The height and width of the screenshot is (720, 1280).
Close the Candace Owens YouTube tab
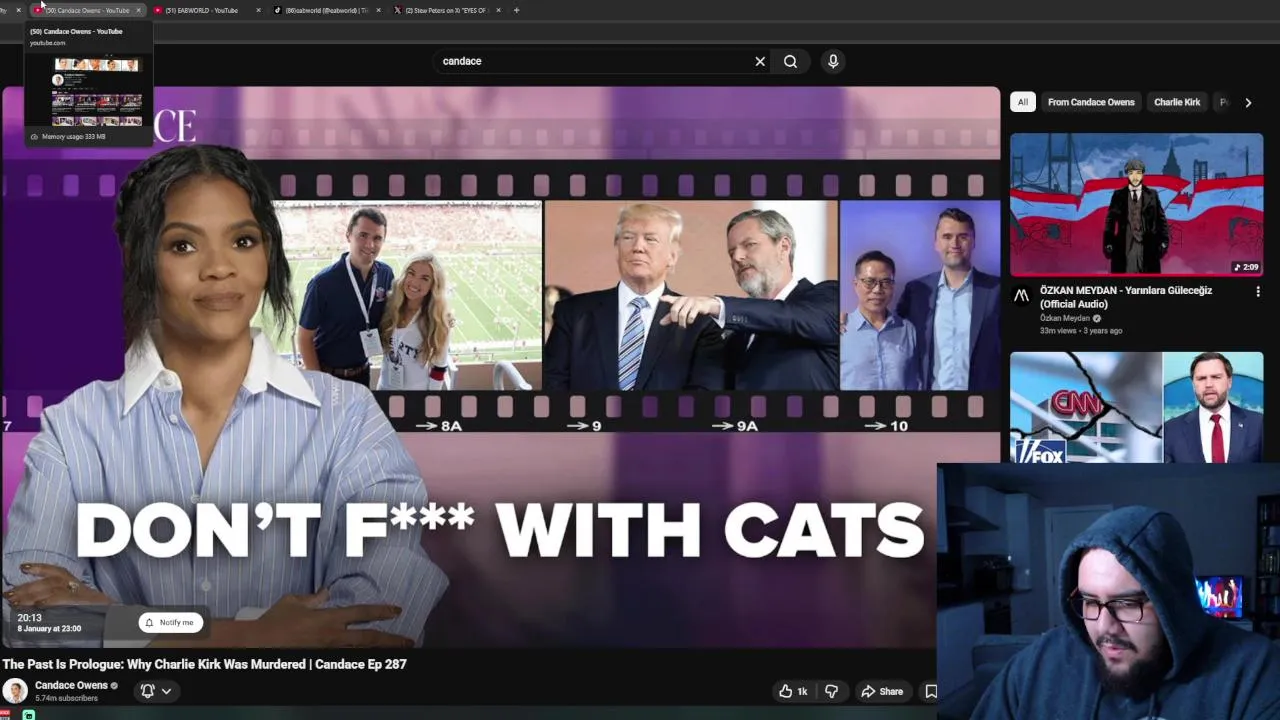point(138,10)
